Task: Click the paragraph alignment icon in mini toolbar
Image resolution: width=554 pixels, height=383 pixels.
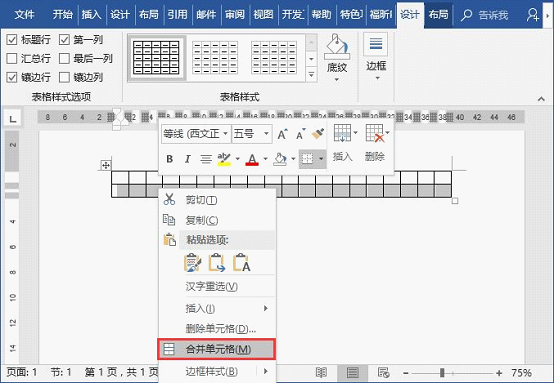Action: pos(206,159)
